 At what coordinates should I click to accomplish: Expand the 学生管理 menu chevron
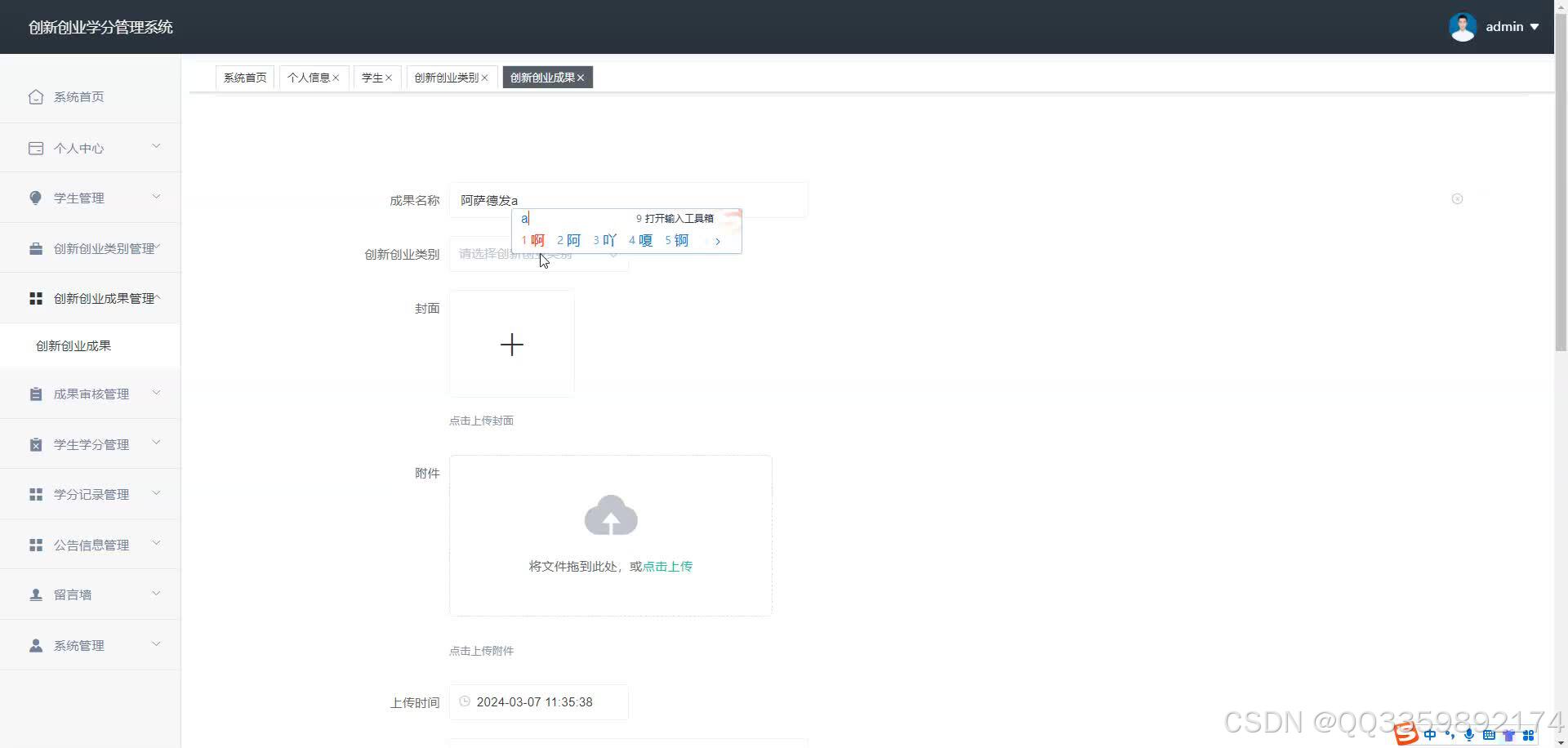[x=156, y=196]
